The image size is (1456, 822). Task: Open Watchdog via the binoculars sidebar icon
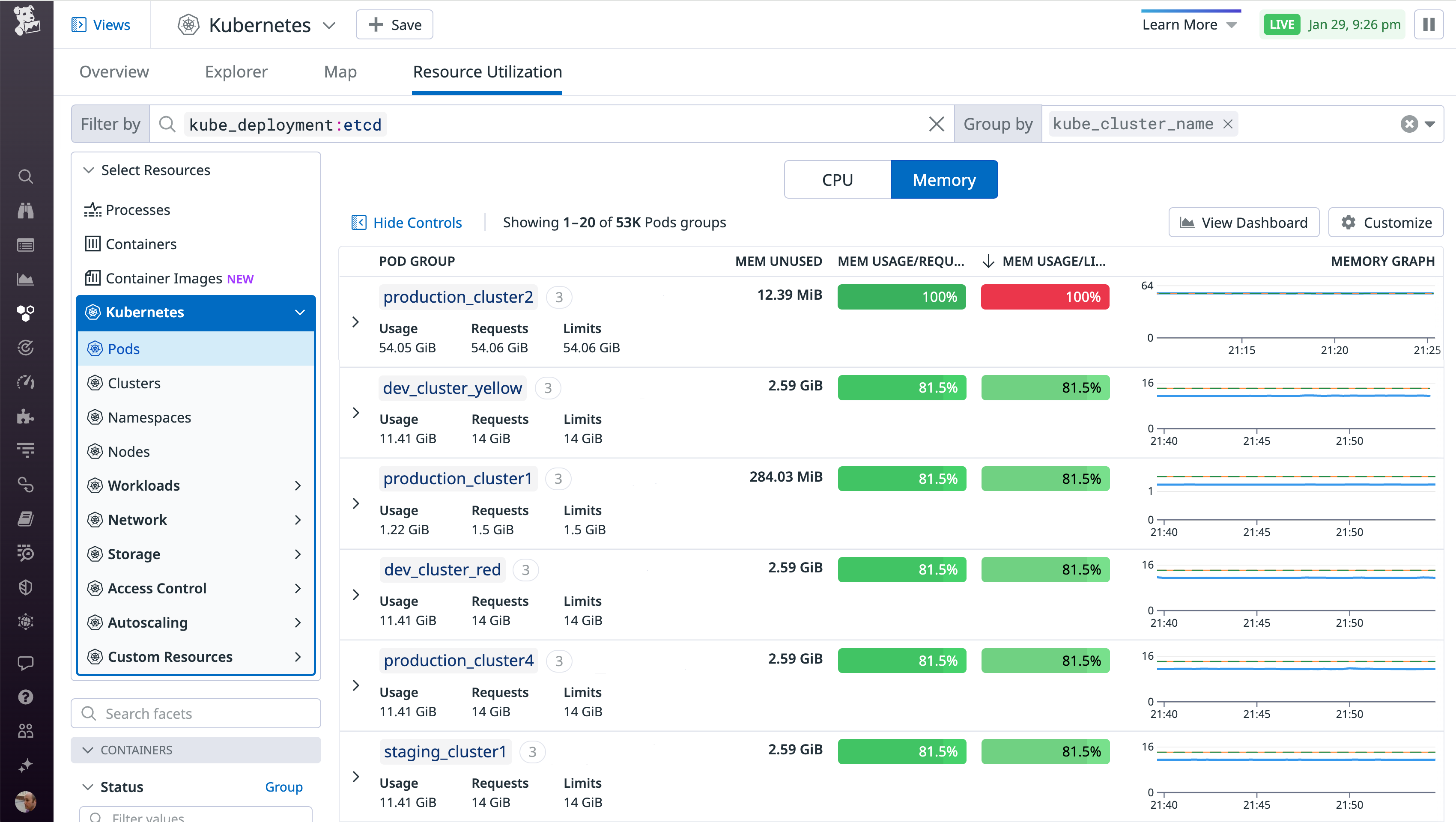[x=25, y=211]
